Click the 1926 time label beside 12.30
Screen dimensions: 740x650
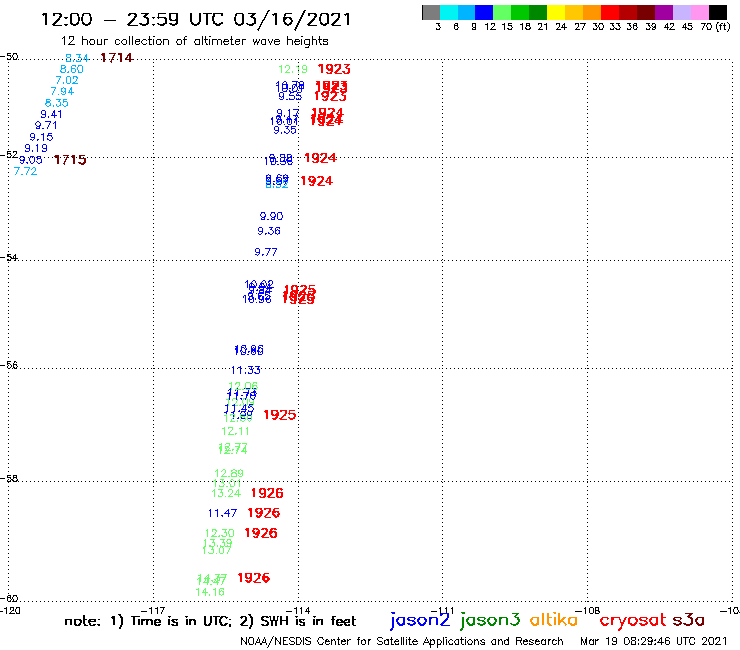[261, 533]
